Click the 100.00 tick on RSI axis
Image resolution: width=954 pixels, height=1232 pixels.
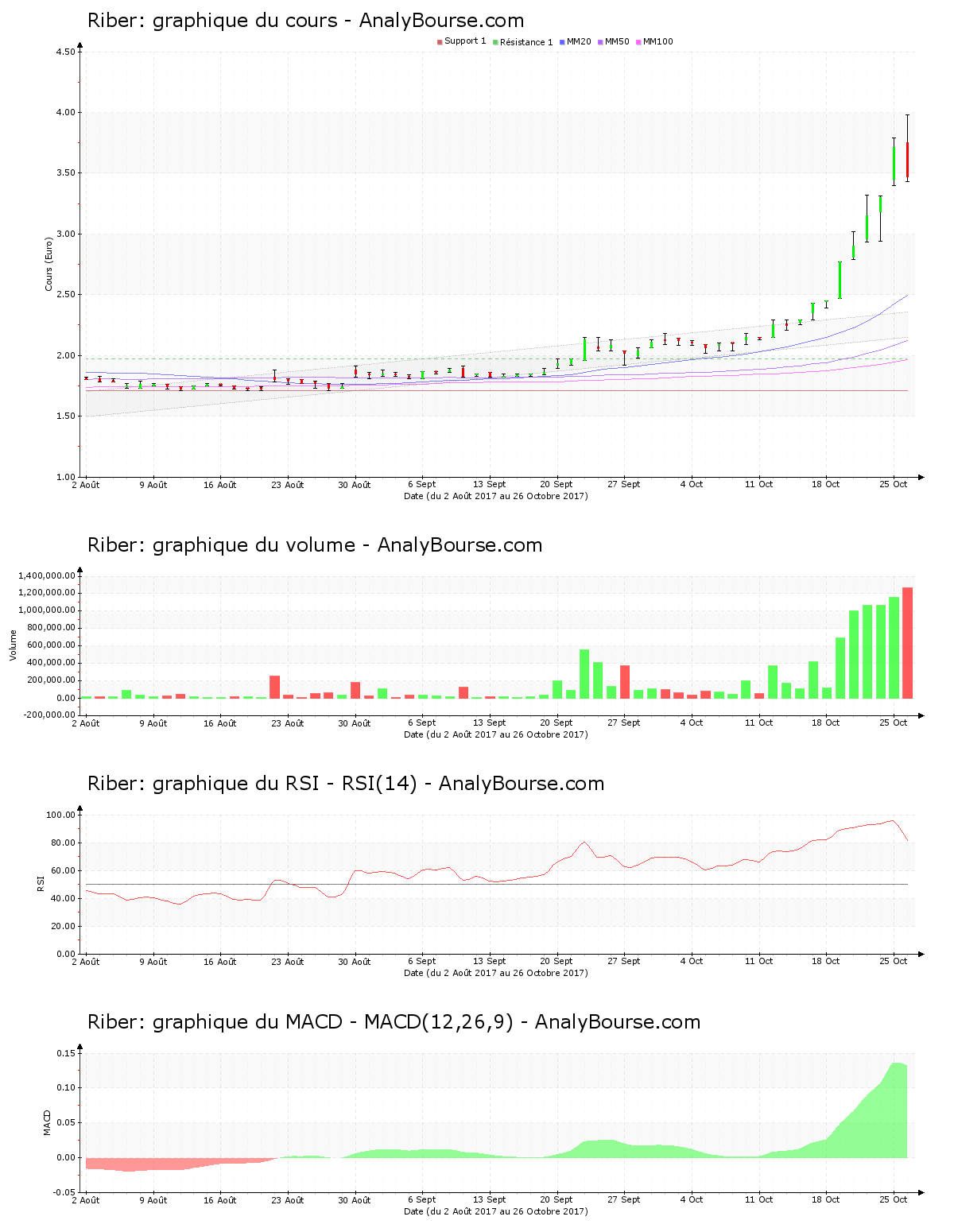click(x=61, y=815)
